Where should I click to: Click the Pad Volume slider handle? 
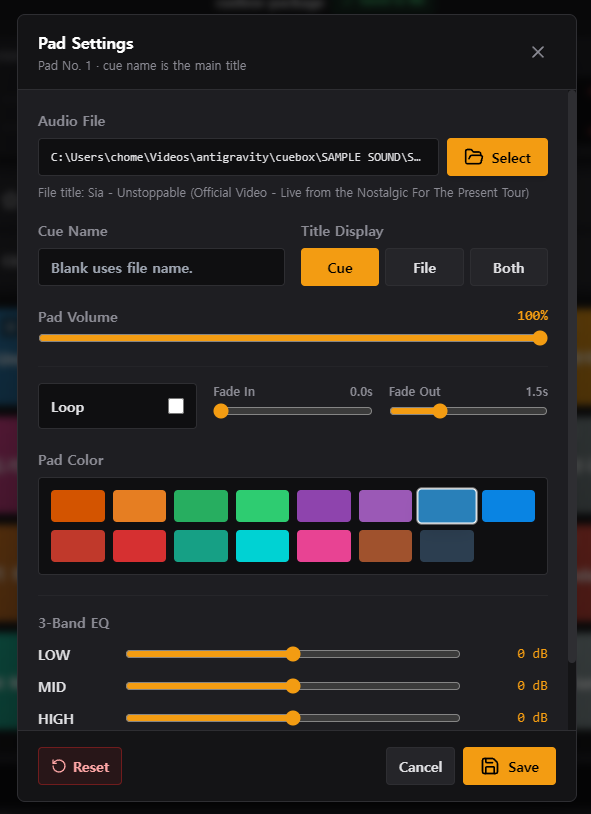[540, 338]
